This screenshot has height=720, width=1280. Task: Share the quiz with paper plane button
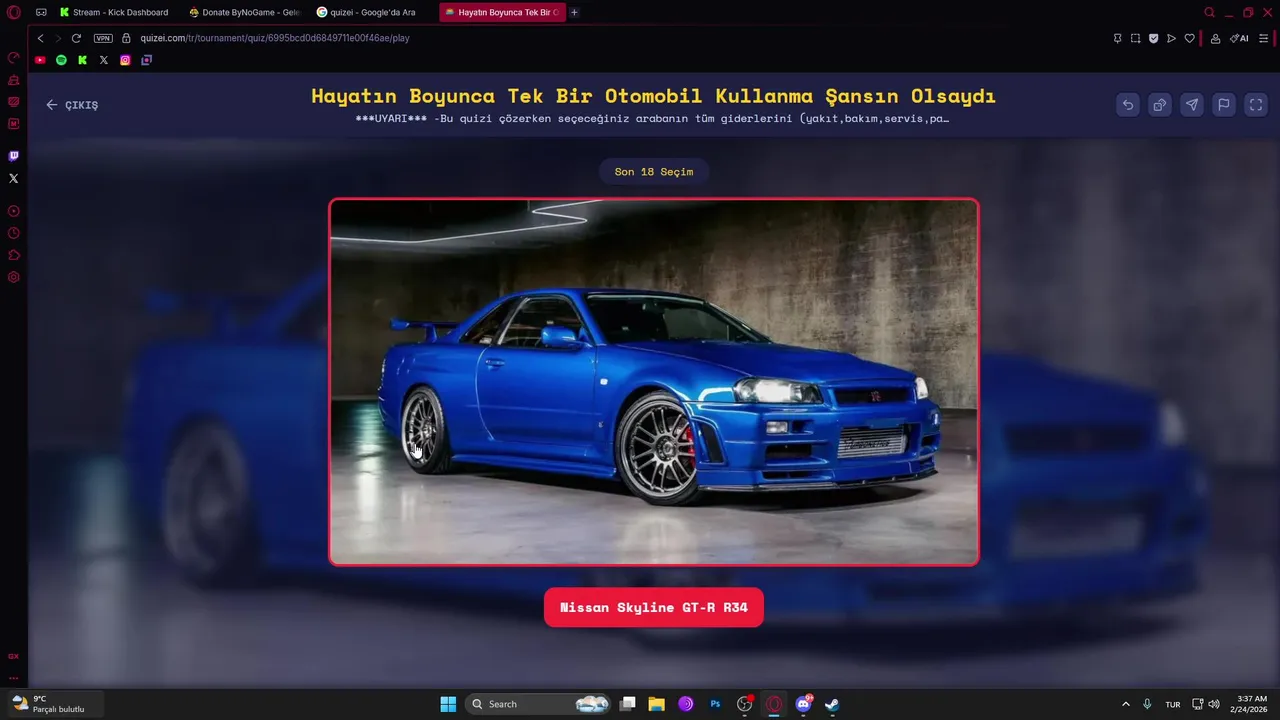tap(1192, 104)
